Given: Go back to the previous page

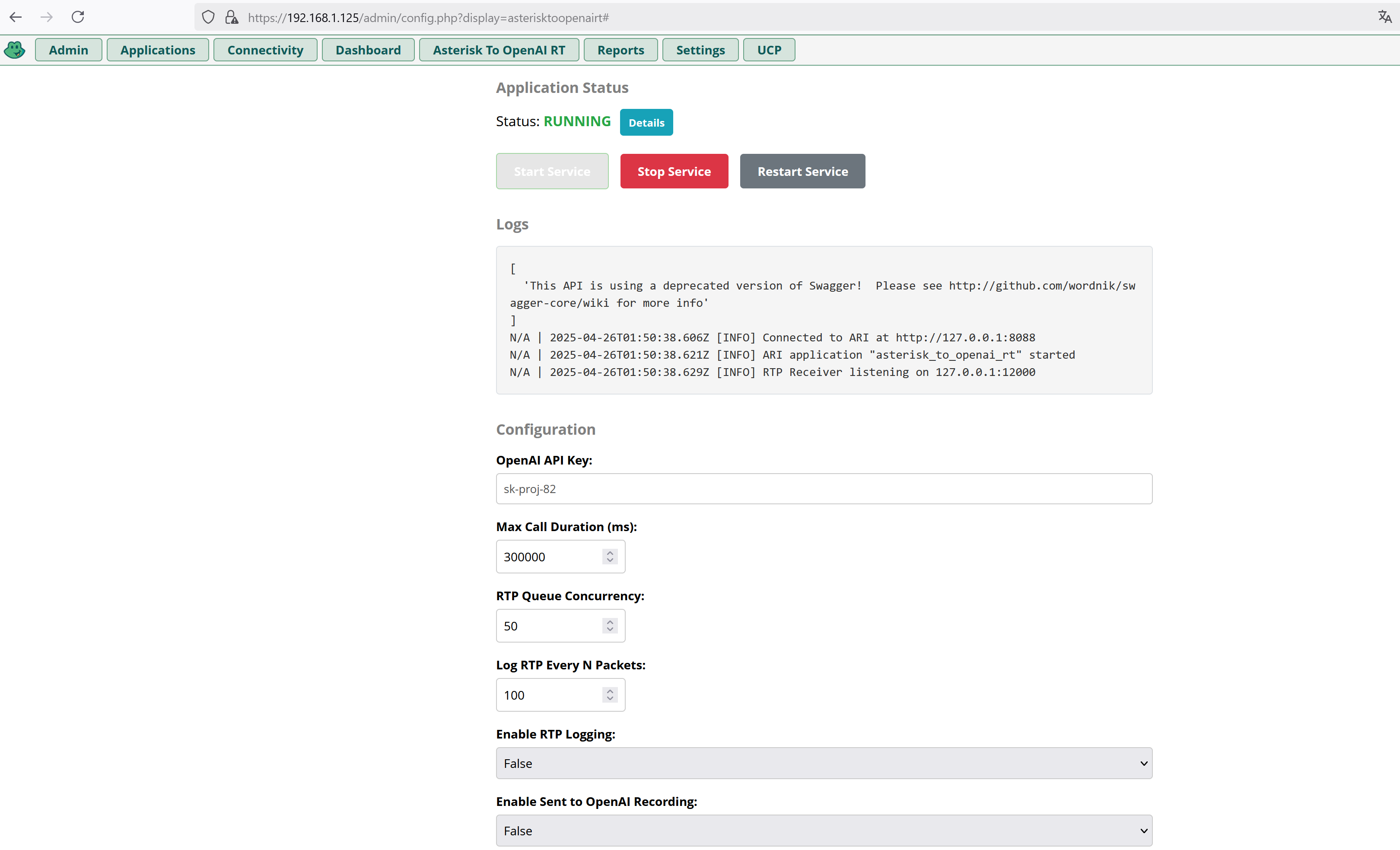Looking at the screenshot, I should (x=16, y=17).
